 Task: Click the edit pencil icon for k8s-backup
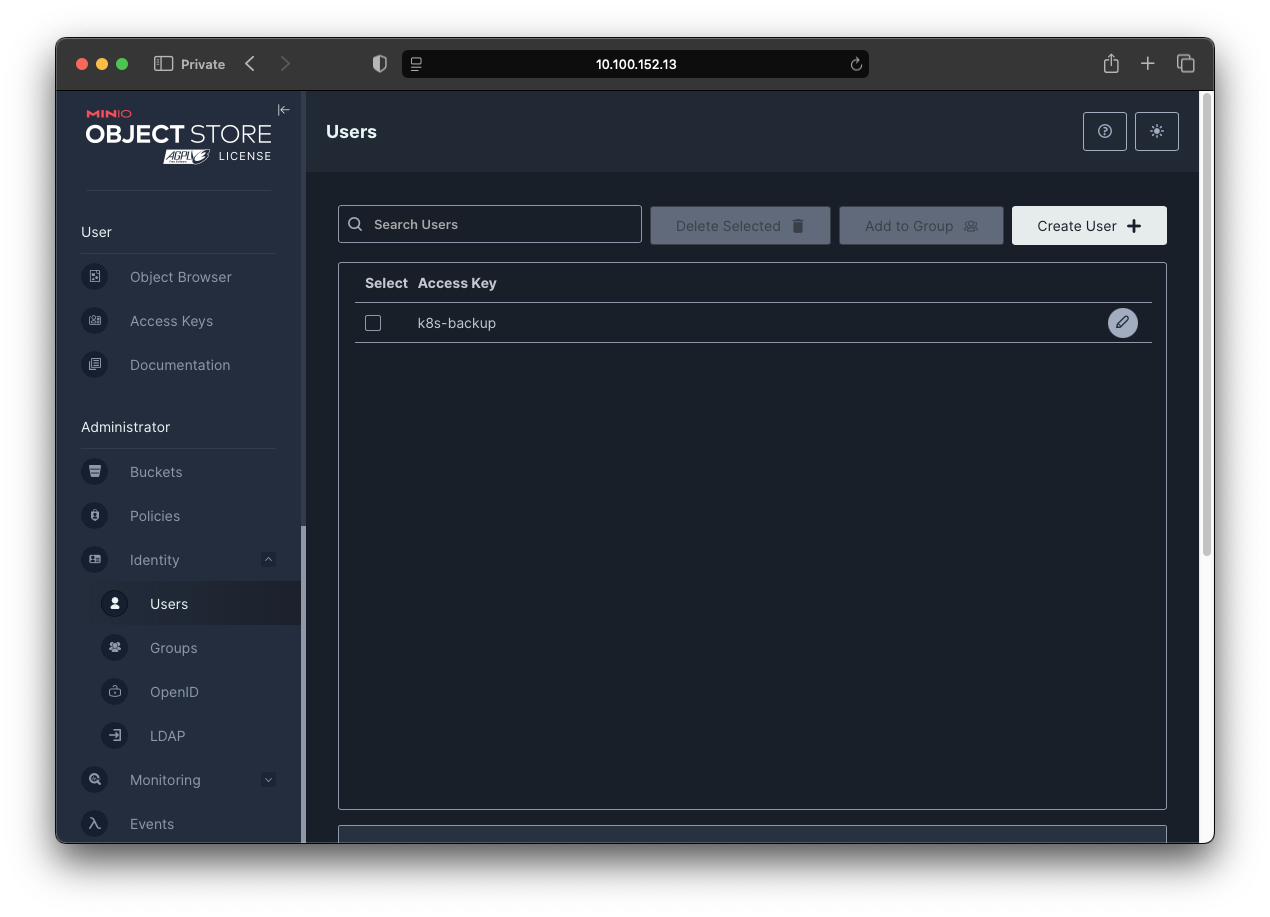coord(1122,322)
